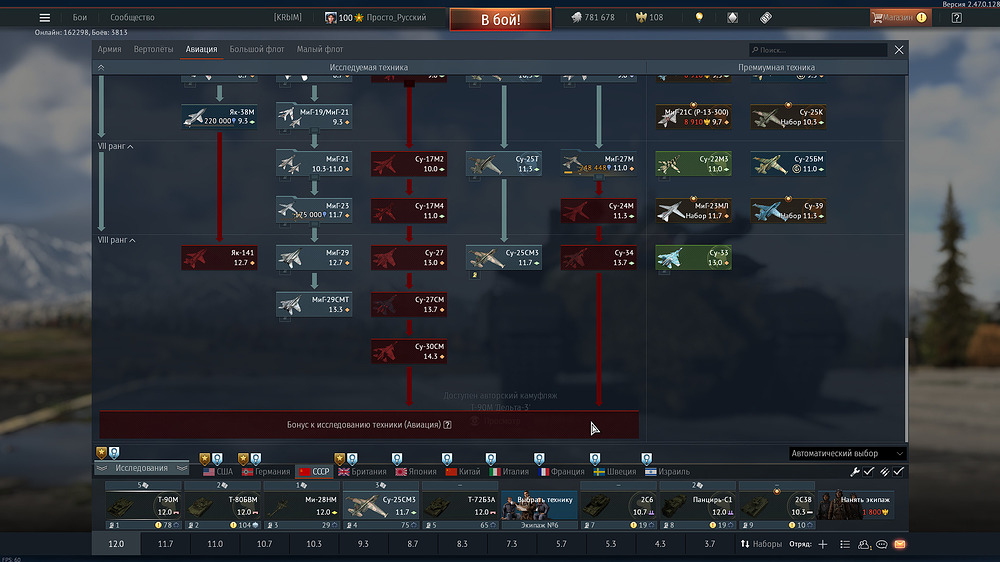The width and height of the screenshot is (1000, 562).
Task: Add a squad member with plus icon
Action: point(823,544)
